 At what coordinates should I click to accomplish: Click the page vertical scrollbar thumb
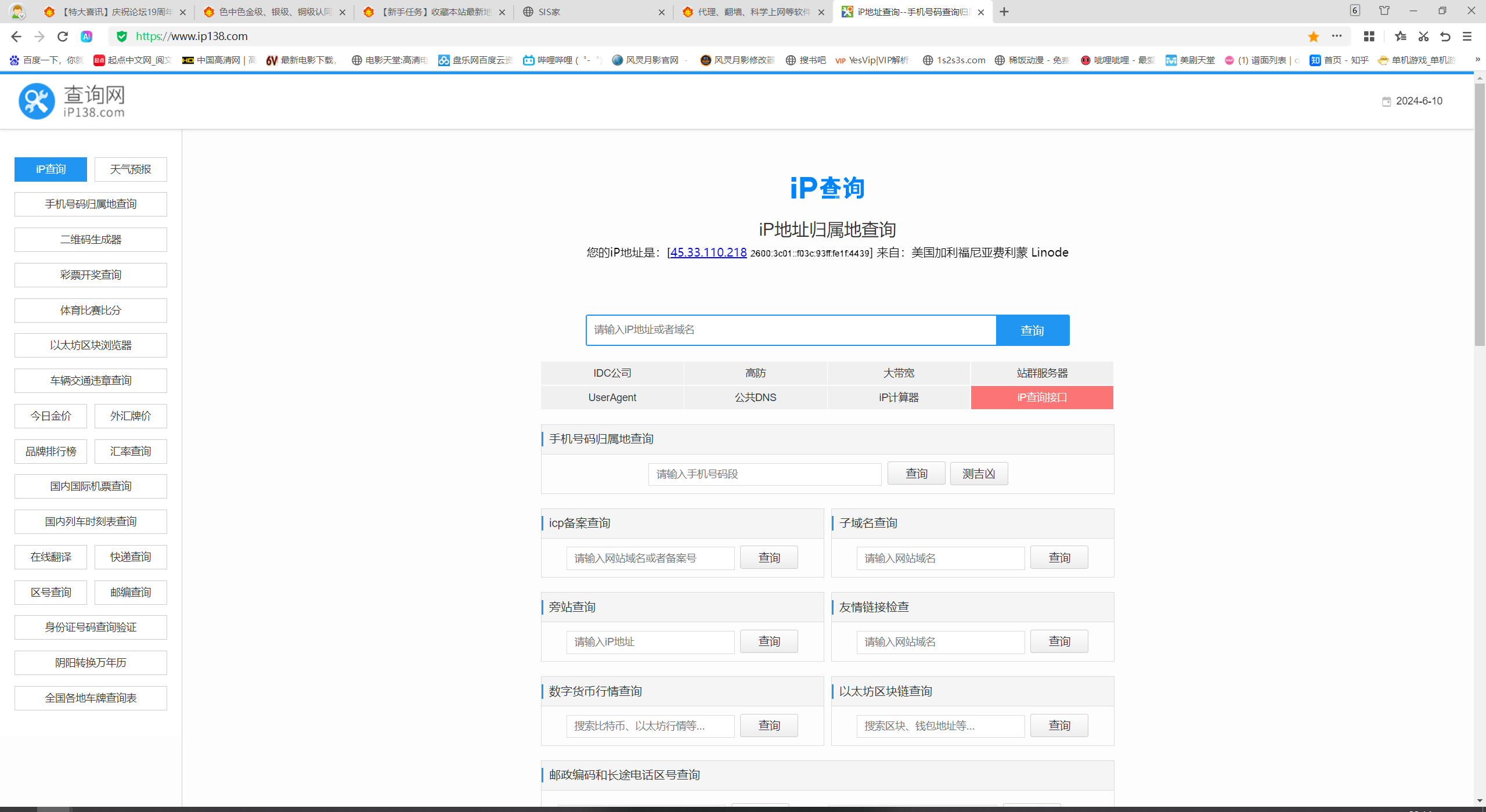pyautogui.click(x=1480, y=215)
